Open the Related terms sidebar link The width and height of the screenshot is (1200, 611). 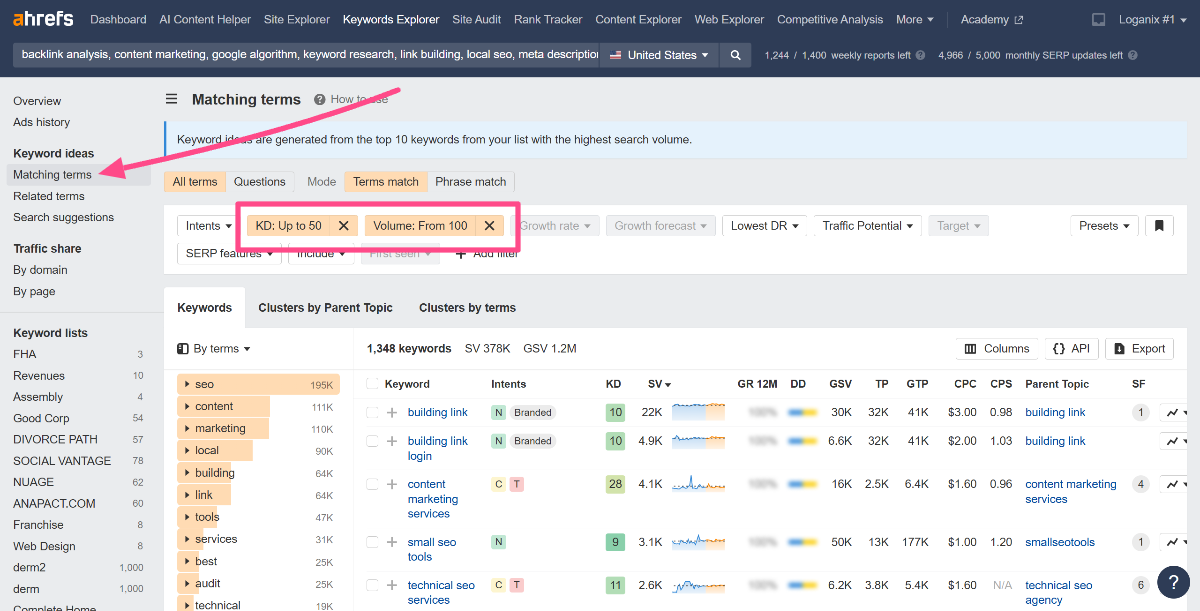(49, 196)
